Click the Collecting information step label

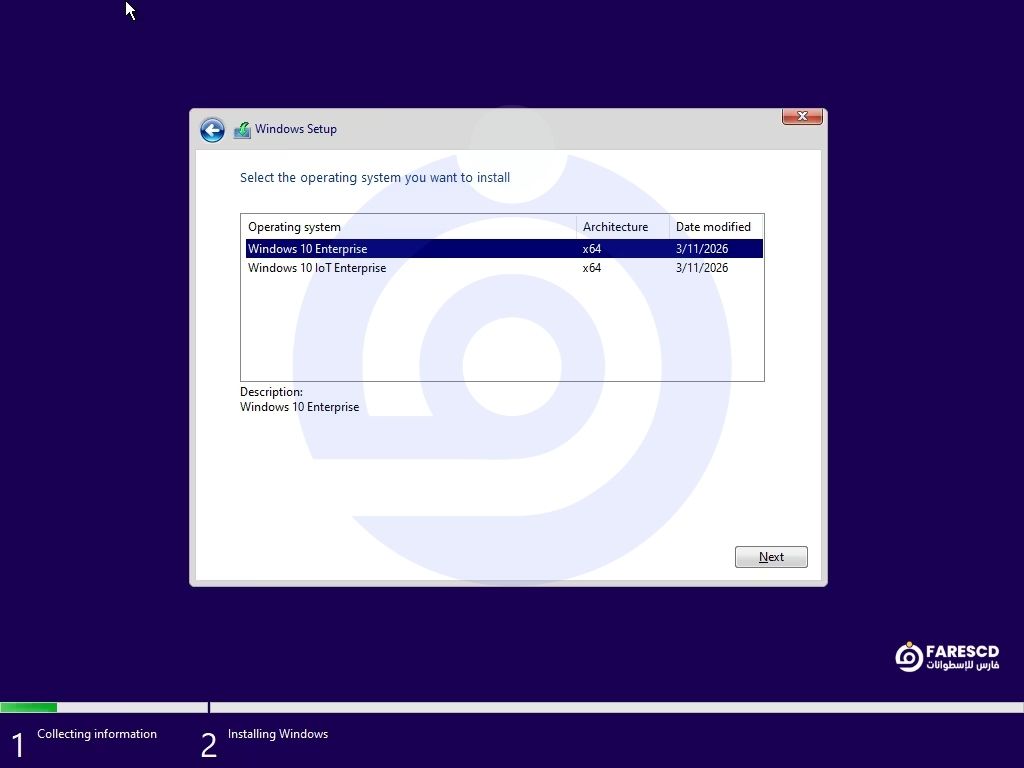97,734
